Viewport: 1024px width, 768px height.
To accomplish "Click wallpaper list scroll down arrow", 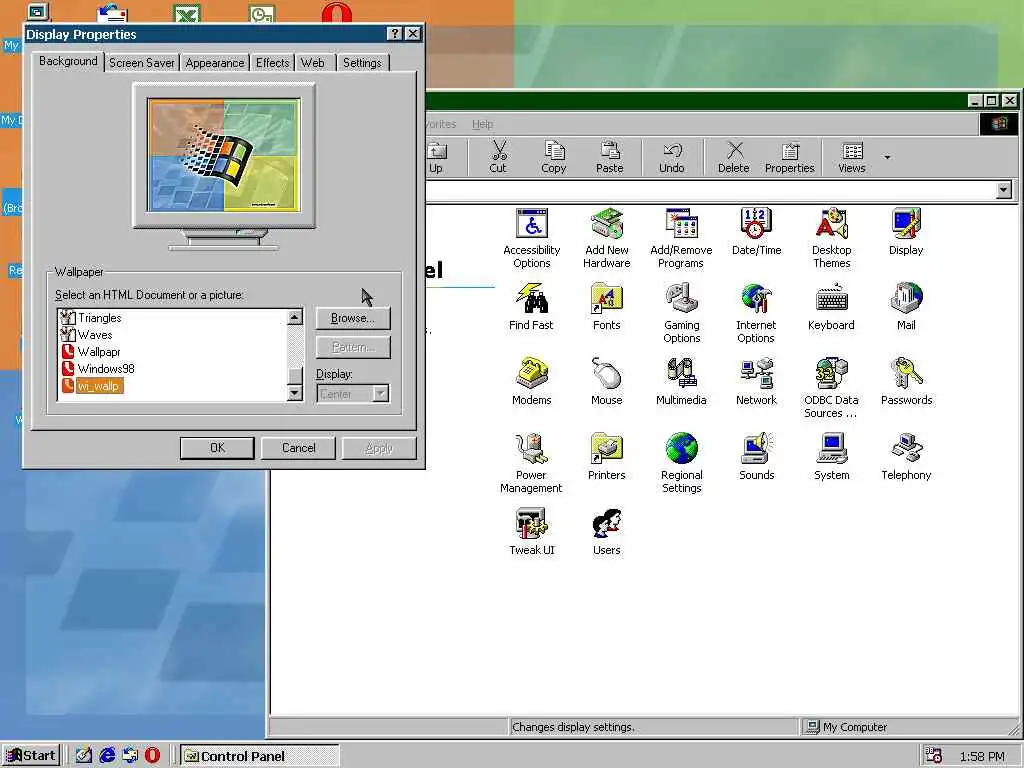I will (295, 393).
